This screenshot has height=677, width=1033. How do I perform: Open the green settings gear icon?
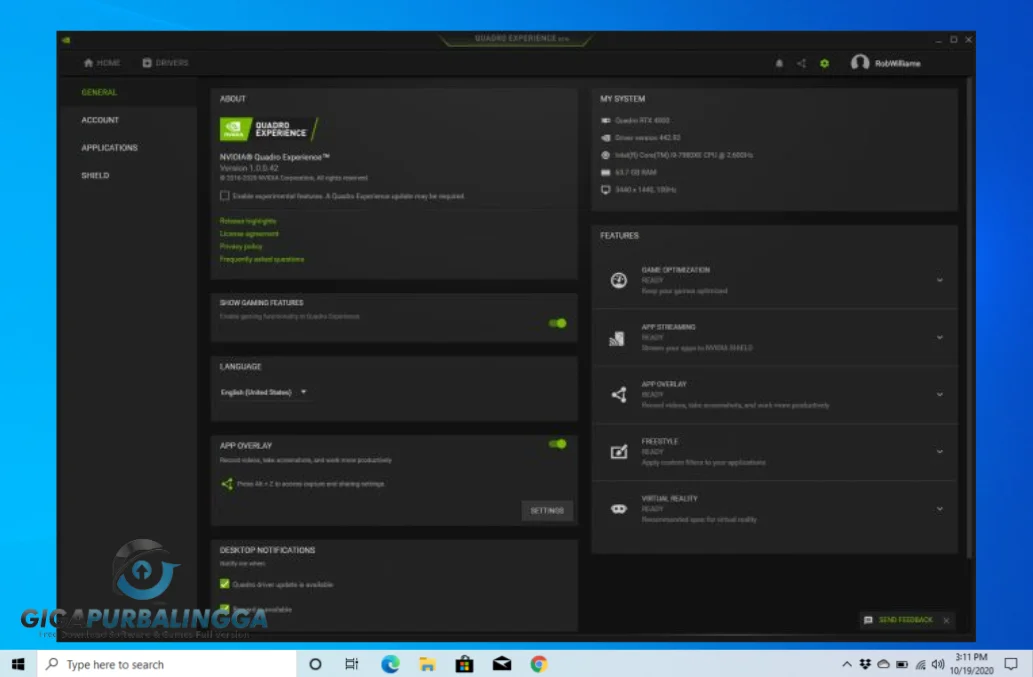824,63
